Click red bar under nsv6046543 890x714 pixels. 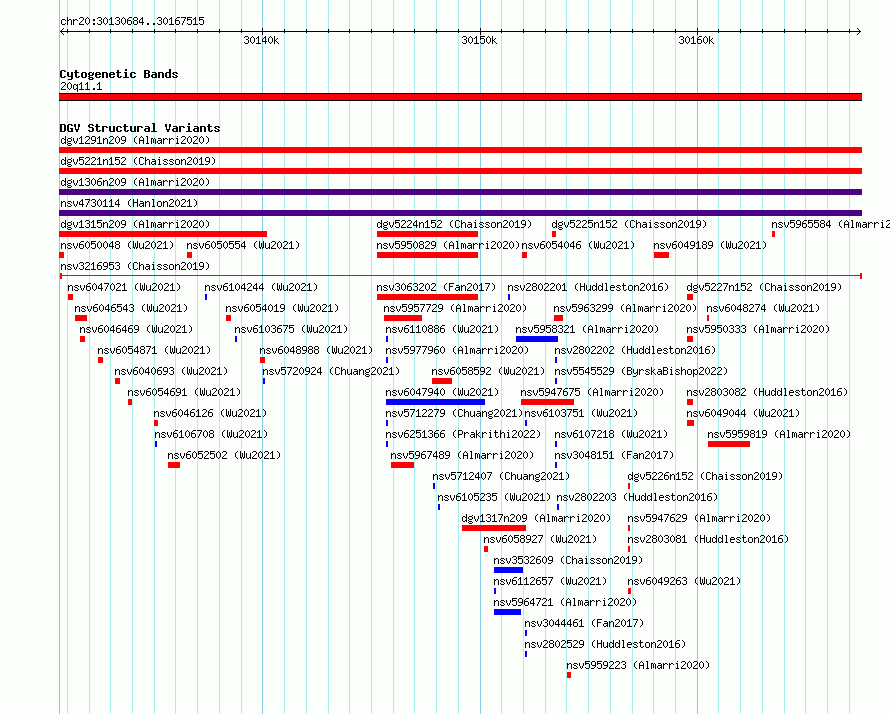pos(81,318)
